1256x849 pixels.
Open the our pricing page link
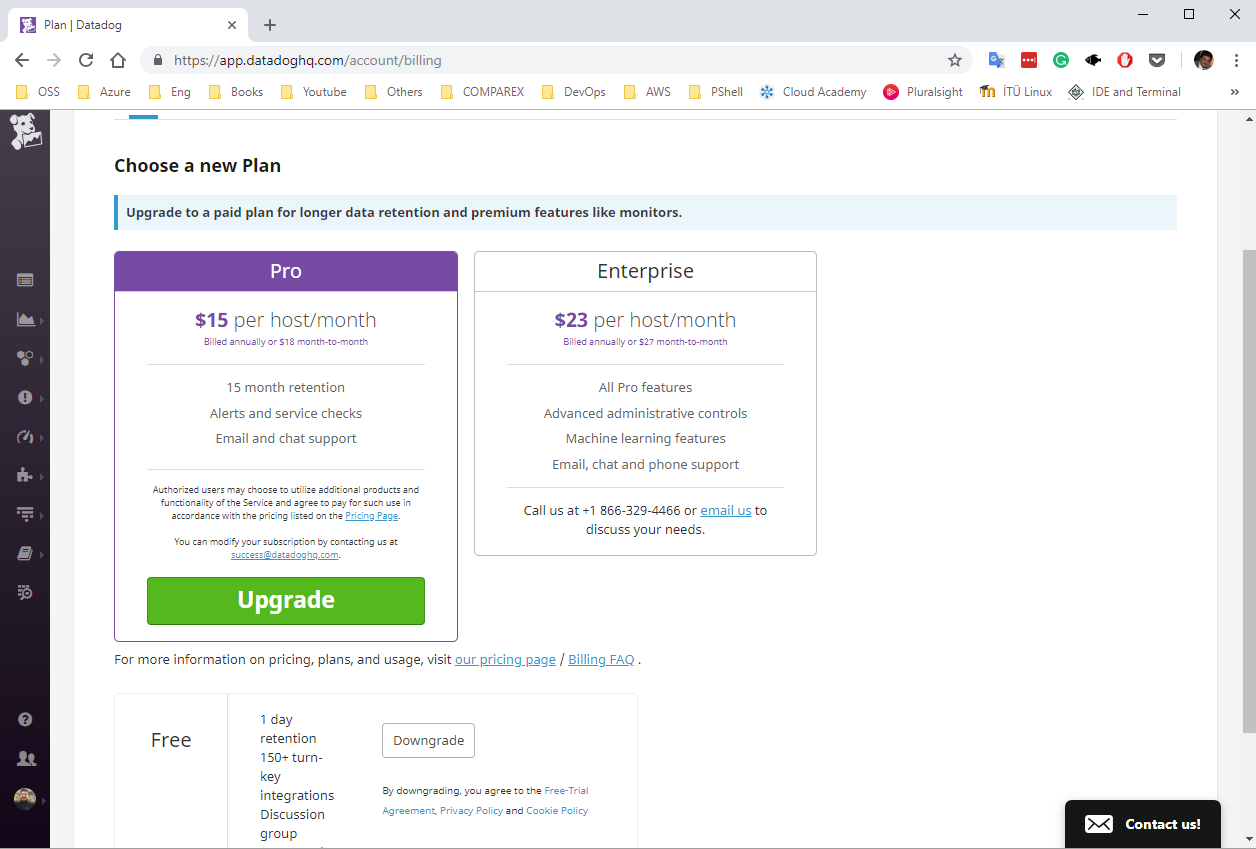pyautogui.click(x=505, y=660)
